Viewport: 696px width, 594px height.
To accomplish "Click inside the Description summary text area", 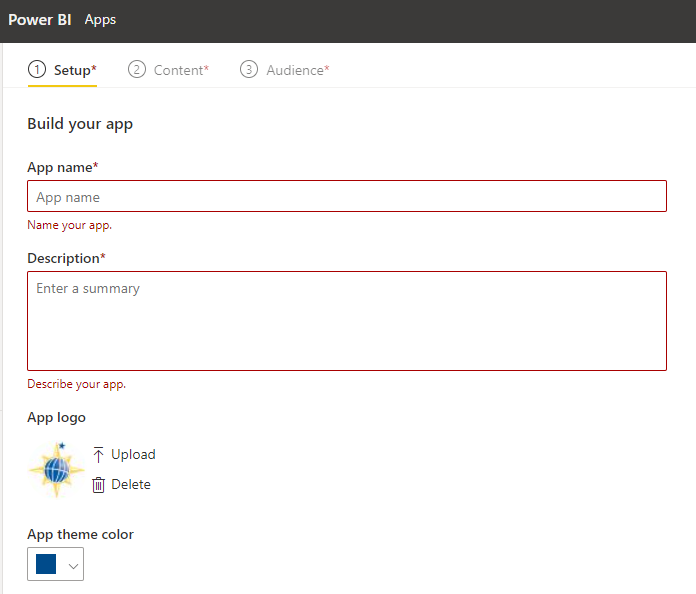I will [347, 321].
